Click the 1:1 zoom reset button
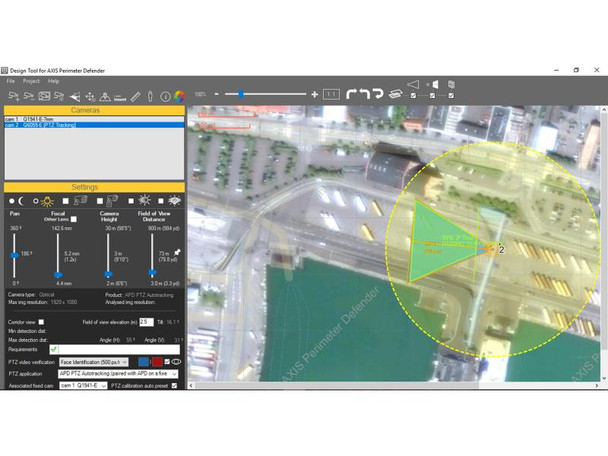Screen dimensions: 608x456 pos(331,94)
